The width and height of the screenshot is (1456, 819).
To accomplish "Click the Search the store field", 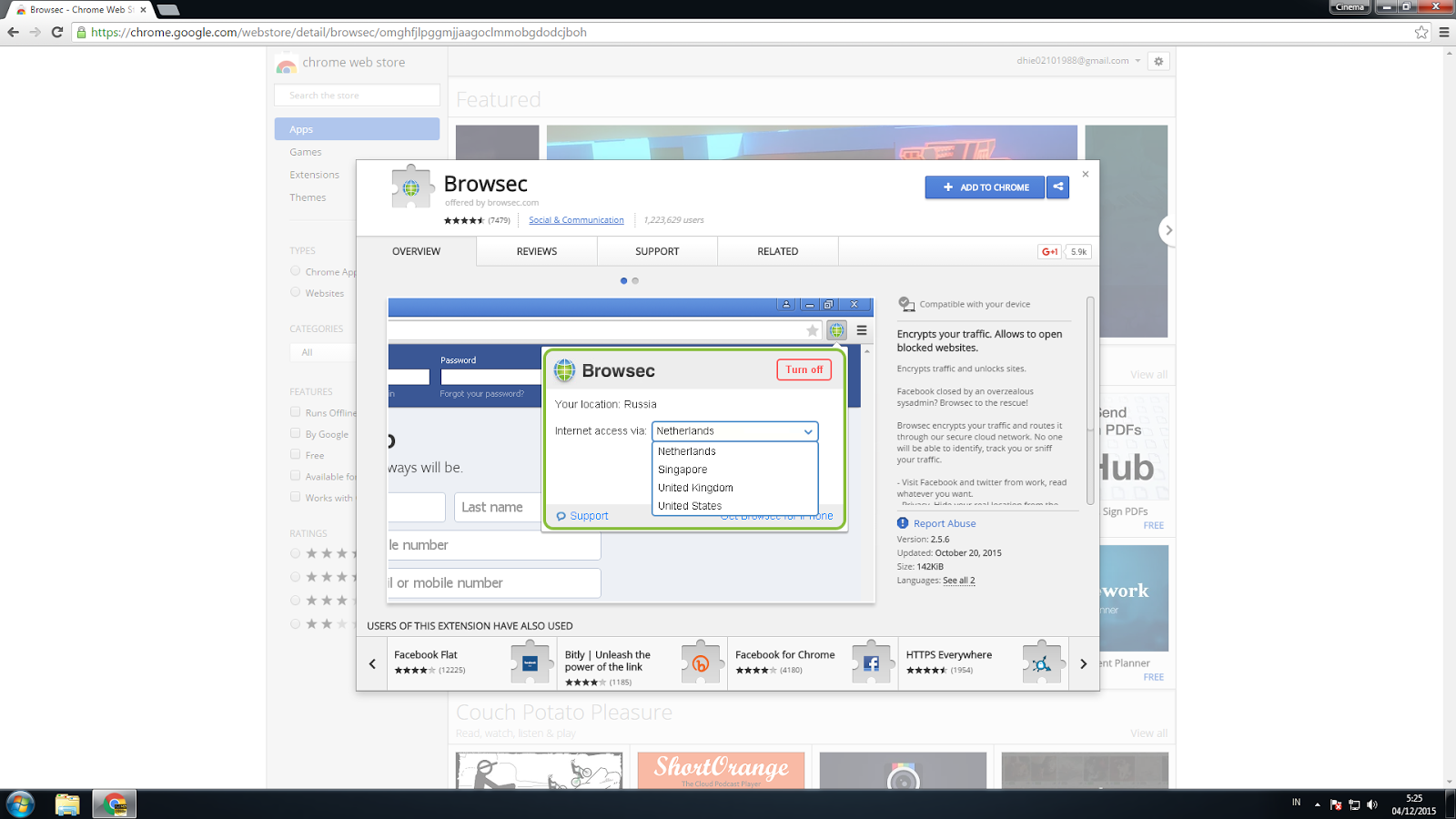I will (x=357, y=96).
